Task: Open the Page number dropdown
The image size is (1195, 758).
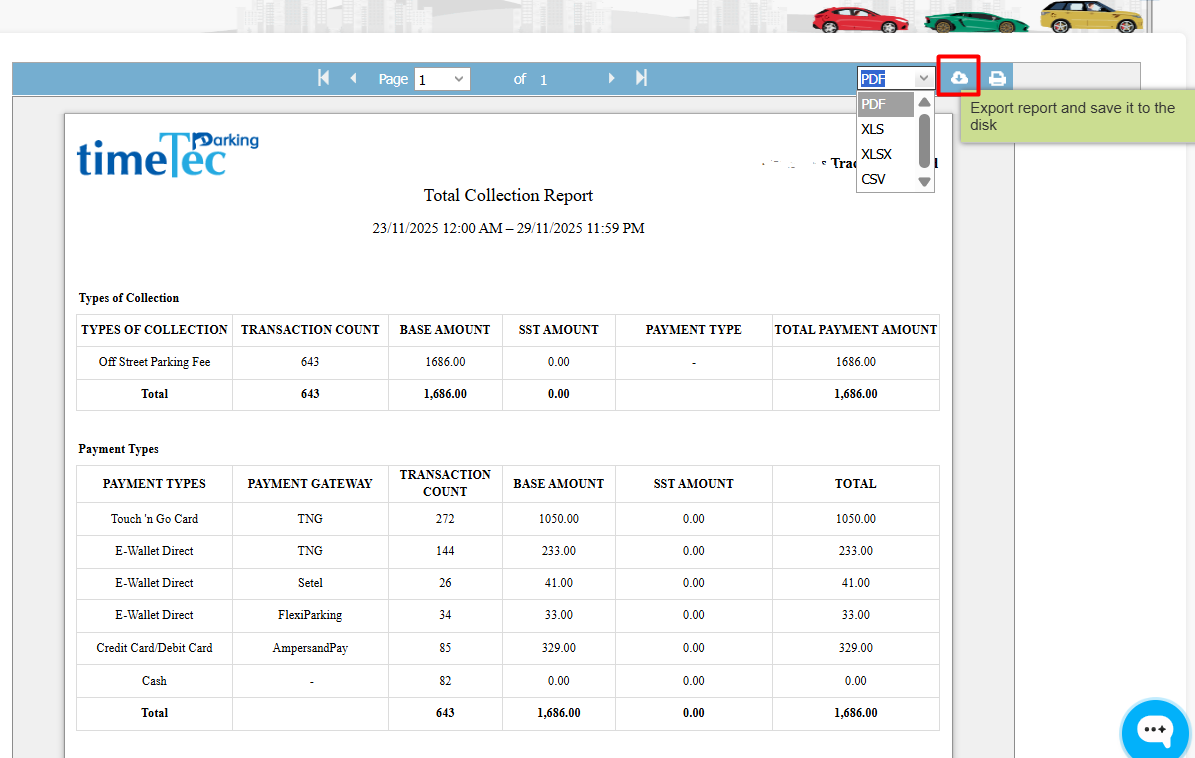Action: pos(442,79)
